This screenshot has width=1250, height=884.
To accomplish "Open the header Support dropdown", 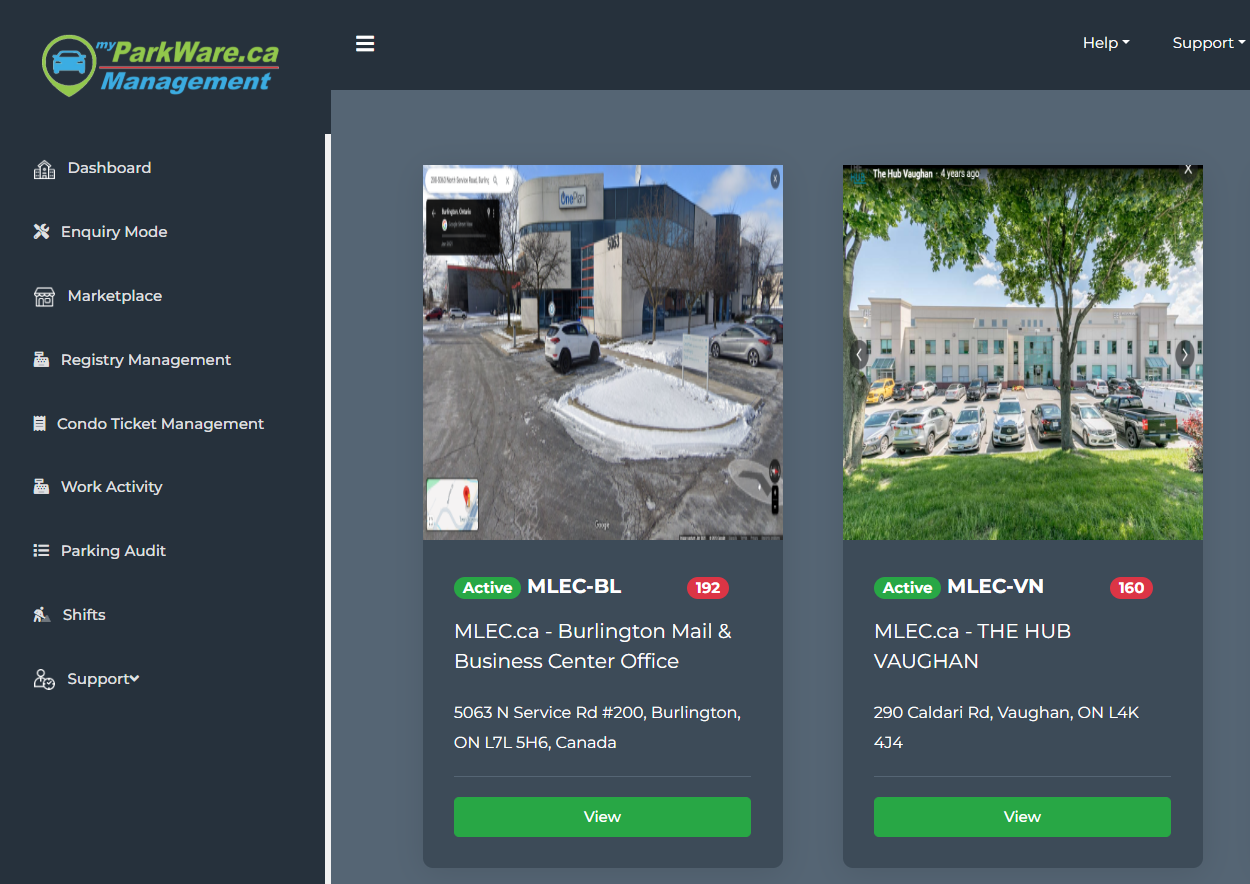I will (1209, 43).
